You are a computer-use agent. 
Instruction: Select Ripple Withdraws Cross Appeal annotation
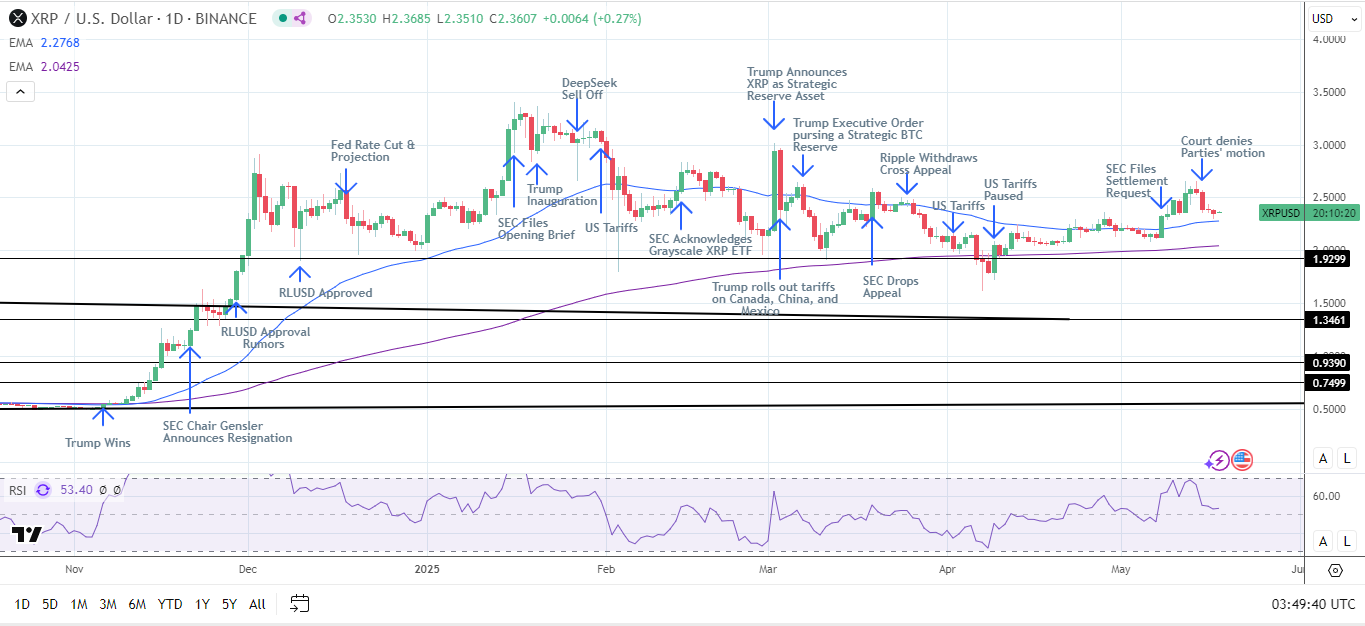[928, 165]
